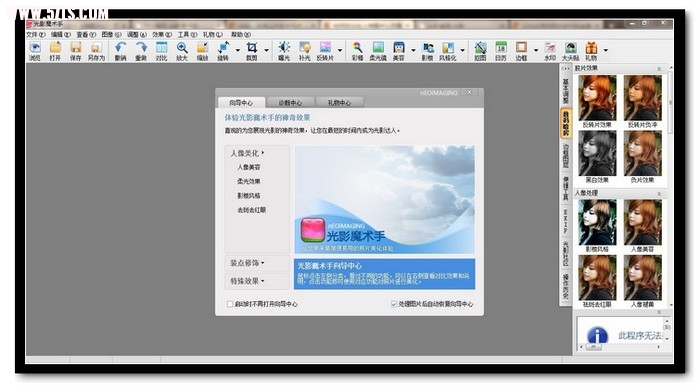Click the 缩放 resize icon
700x392 pixels.
pyautogui.click(x=203, y=47)
